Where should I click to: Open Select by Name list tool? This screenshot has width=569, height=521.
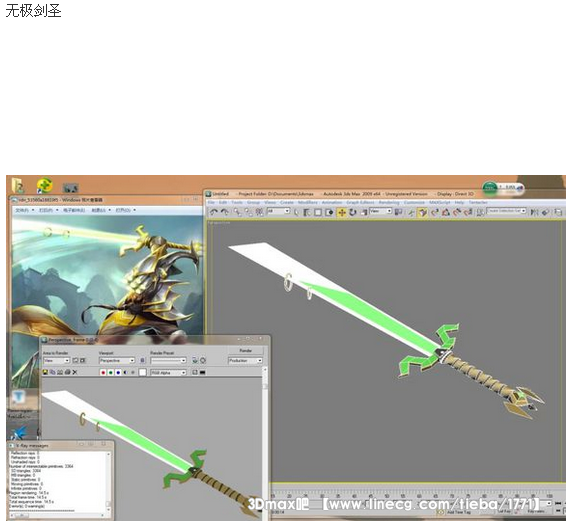(307, 212)
